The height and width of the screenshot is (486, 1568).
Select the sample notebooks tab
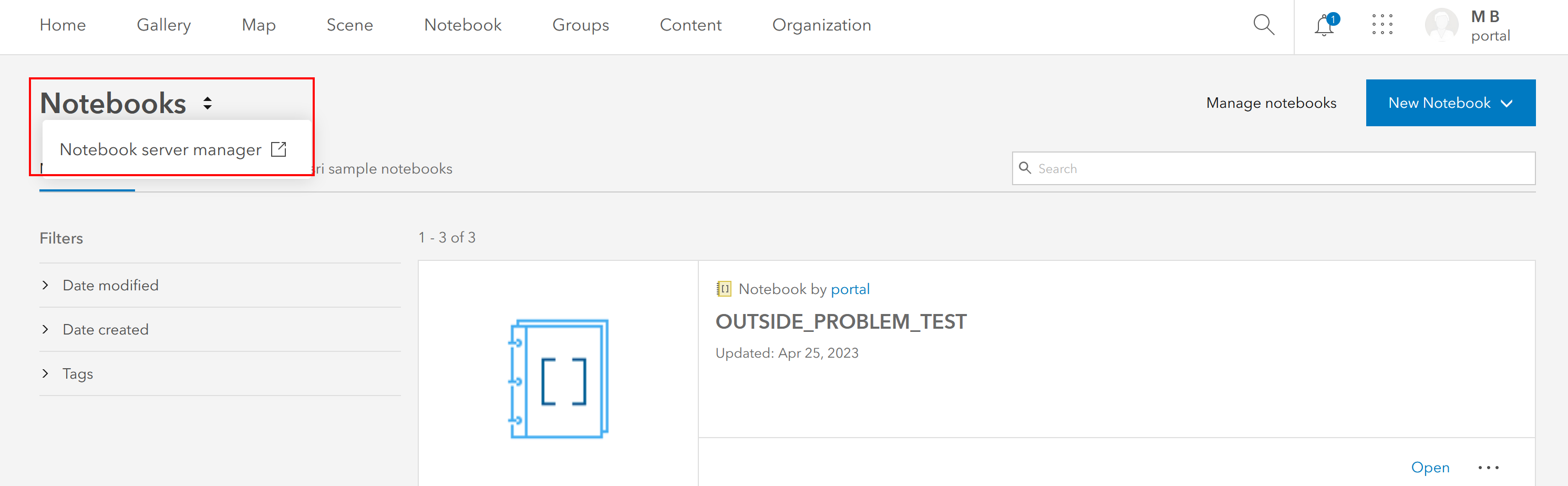[x=389, y=169]
